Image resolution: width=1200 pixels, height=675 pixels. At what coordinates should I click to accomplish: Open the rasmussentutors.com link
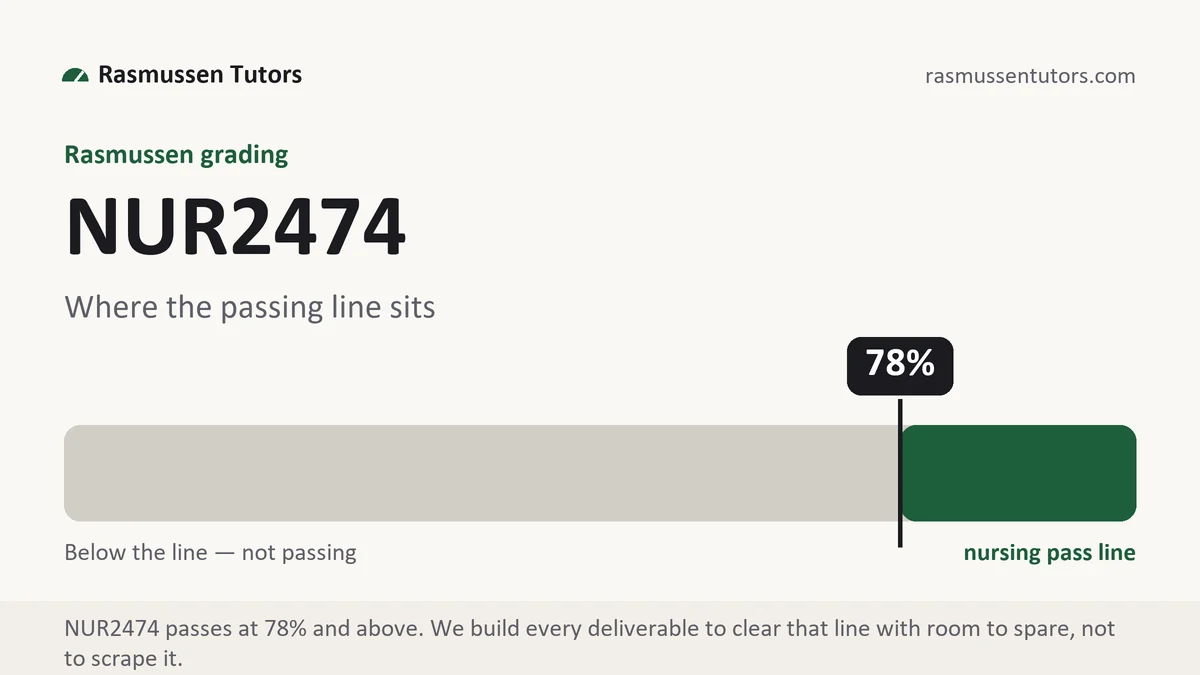coord(1031,75)
